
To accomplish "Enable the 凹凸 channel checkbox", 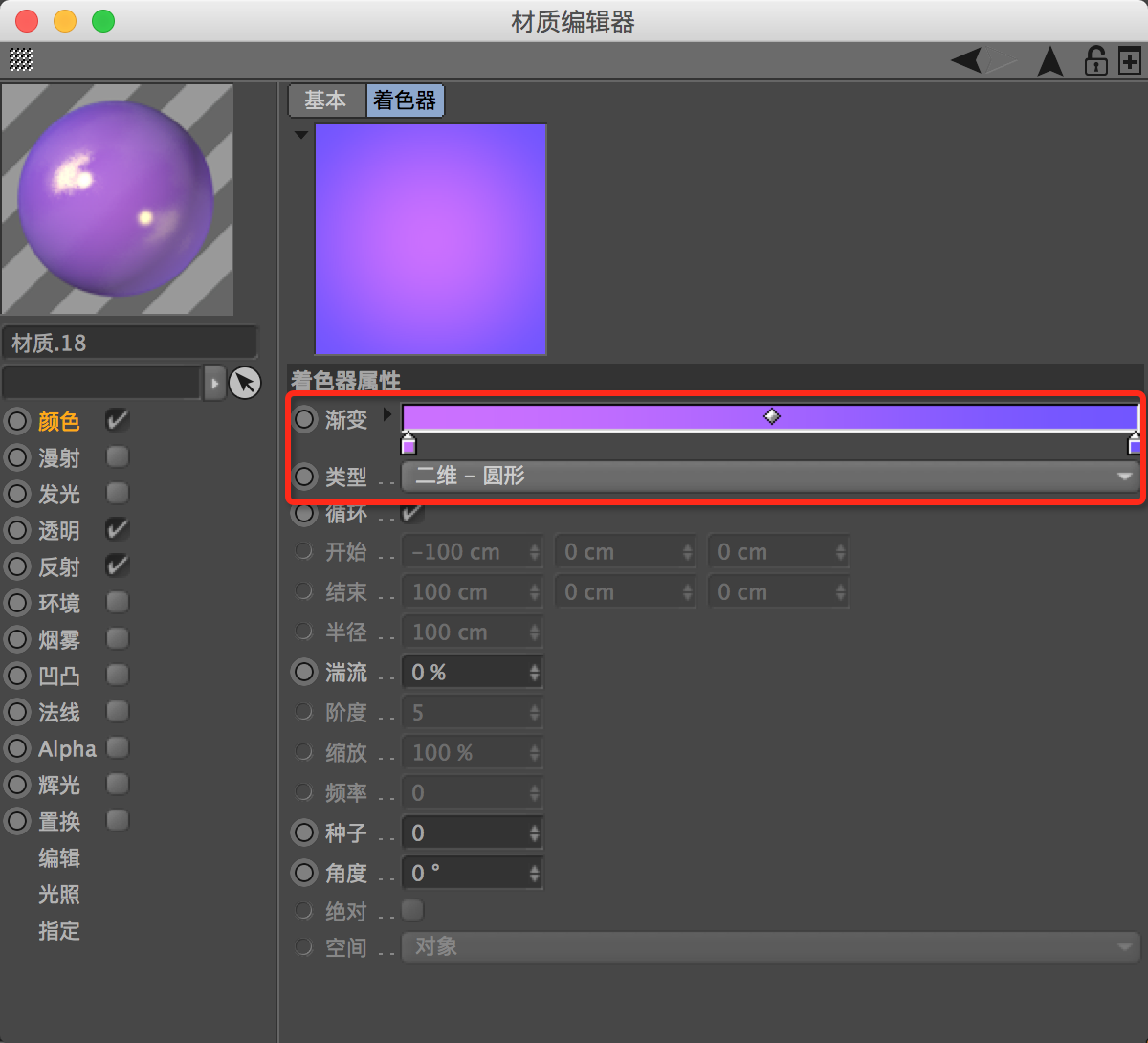I will point(117,675).
